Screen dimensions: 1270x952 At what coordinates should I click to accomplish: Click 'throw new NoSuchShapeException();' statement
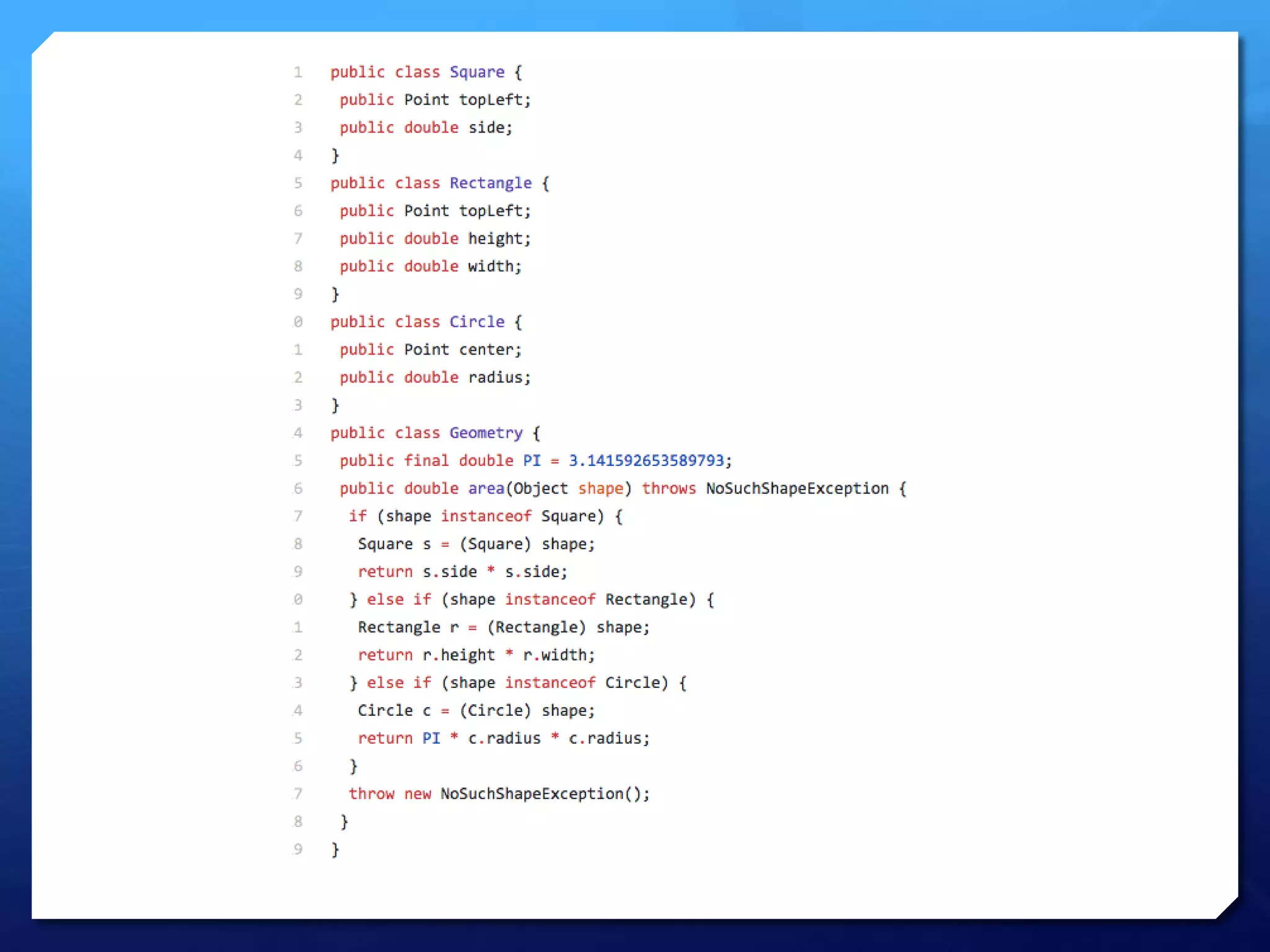pyautogui.click(x=499, y=794)
